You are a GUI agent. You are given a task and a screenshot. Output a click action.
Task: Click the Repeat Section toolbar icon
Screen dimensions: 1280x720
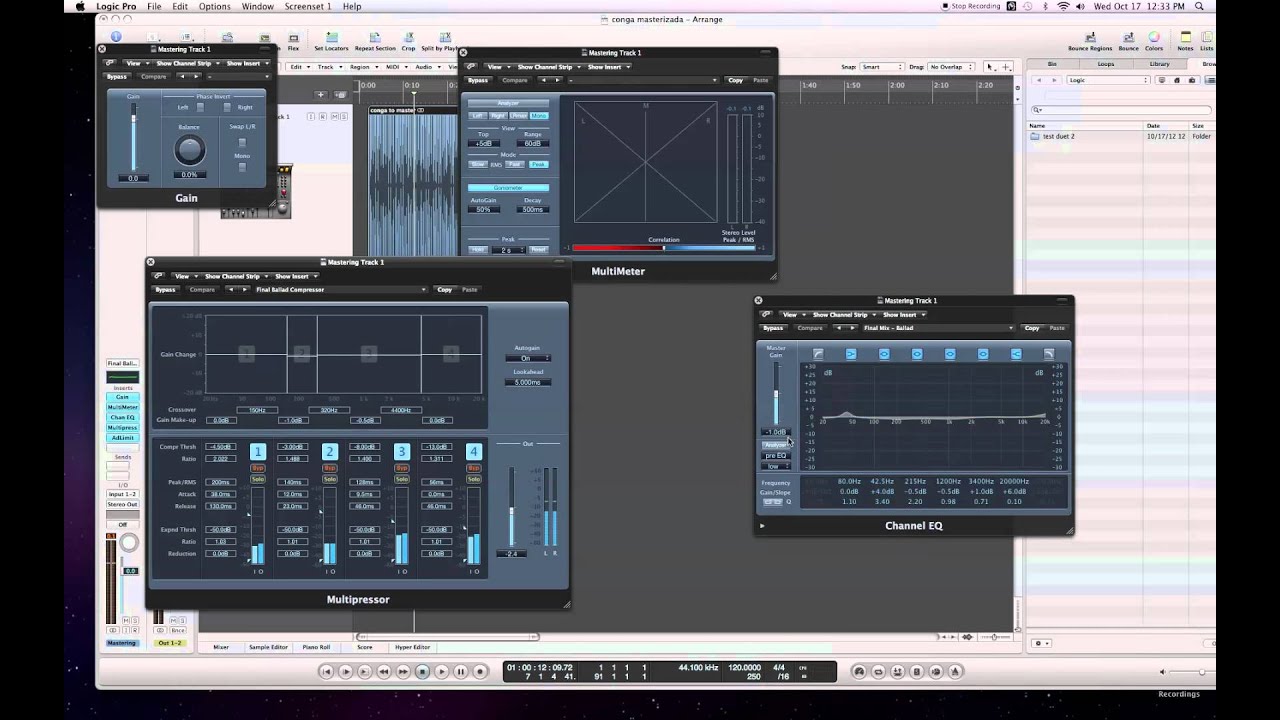375,38
